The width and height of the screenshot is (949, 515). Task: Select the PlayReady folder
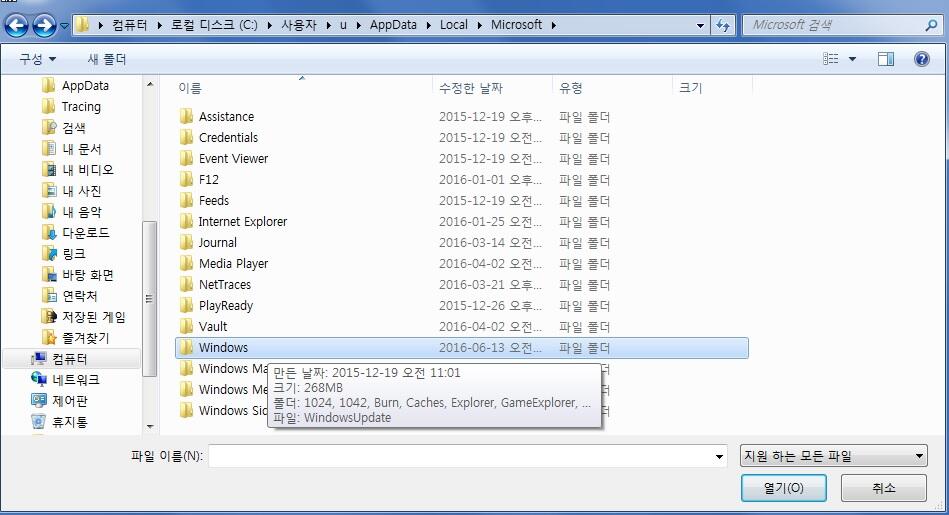click(x=226, y=306)
